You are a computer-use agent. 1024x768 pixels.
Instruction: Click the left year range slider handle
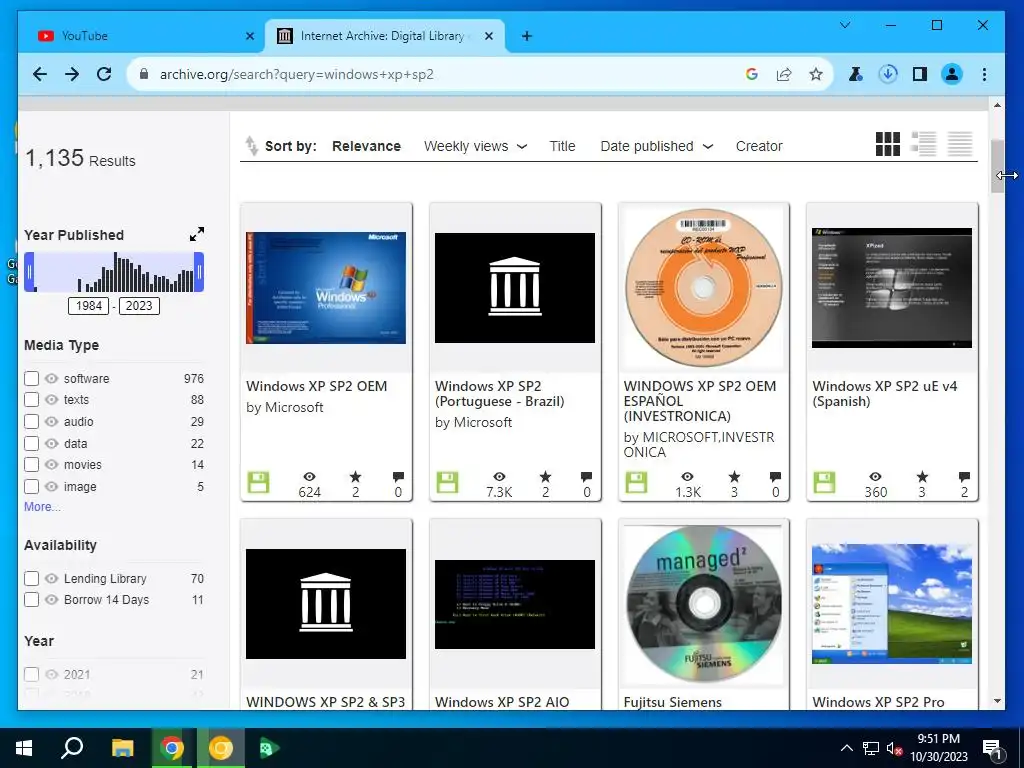(29, 272)
